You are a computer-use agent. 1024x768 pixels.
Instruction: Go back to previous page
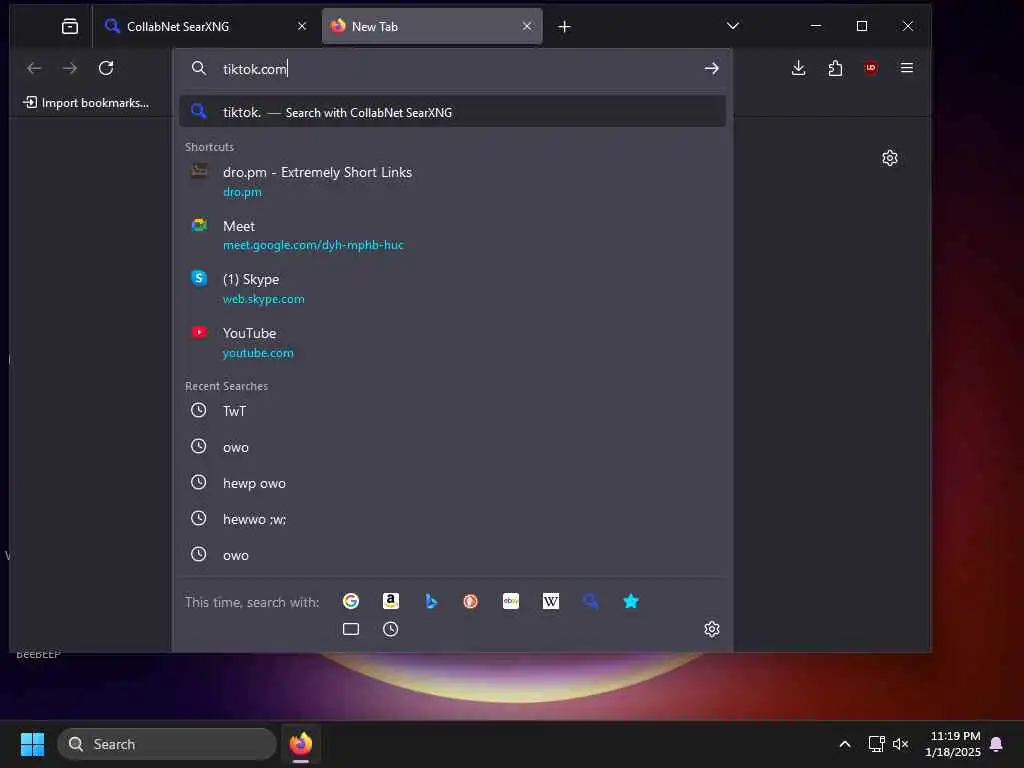pos(34,68)
